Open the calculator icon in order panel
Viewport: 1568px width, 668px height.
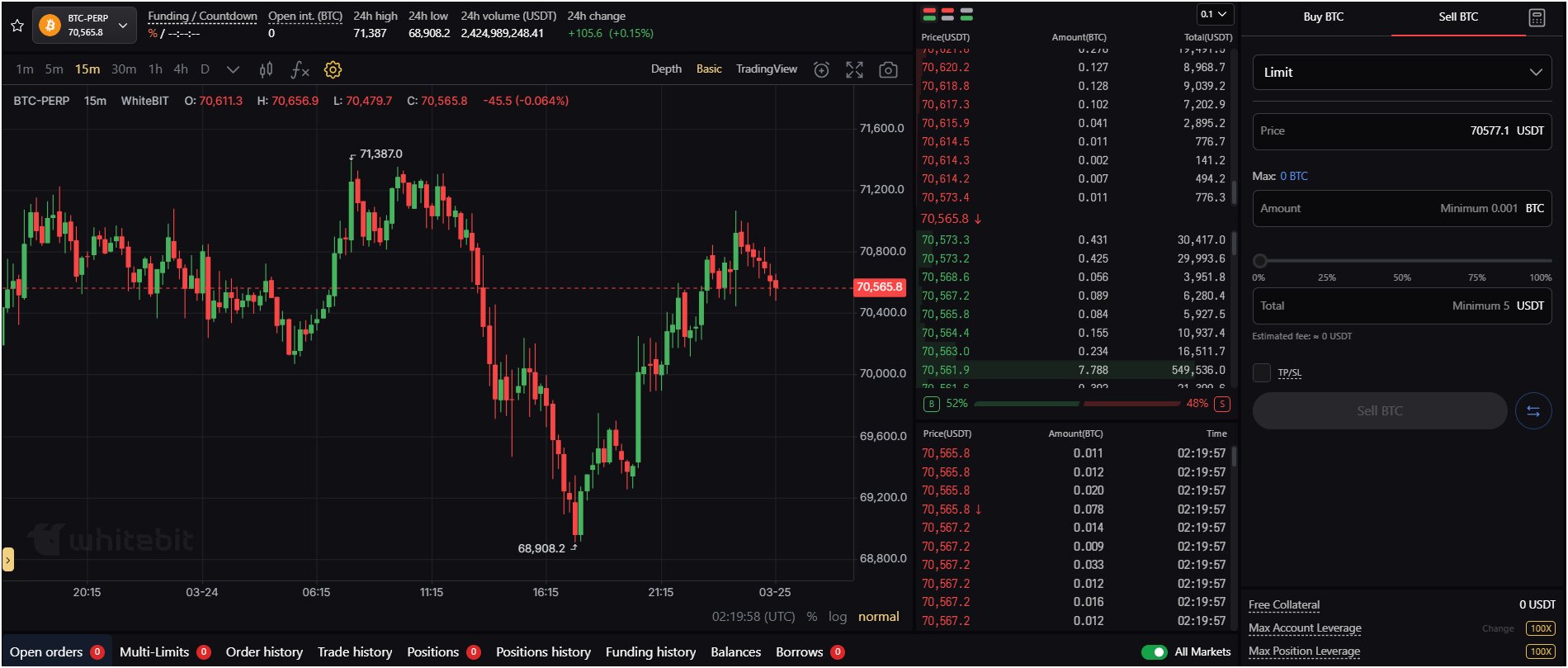click(x=1537, y=17)
